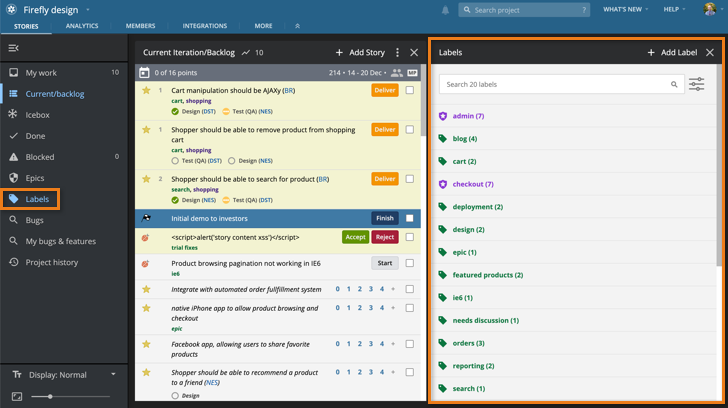The width and height of the screenshot is (728, 408).
Task: Select checkbox for automated order fulfillment story
Action: coord(410,289)
